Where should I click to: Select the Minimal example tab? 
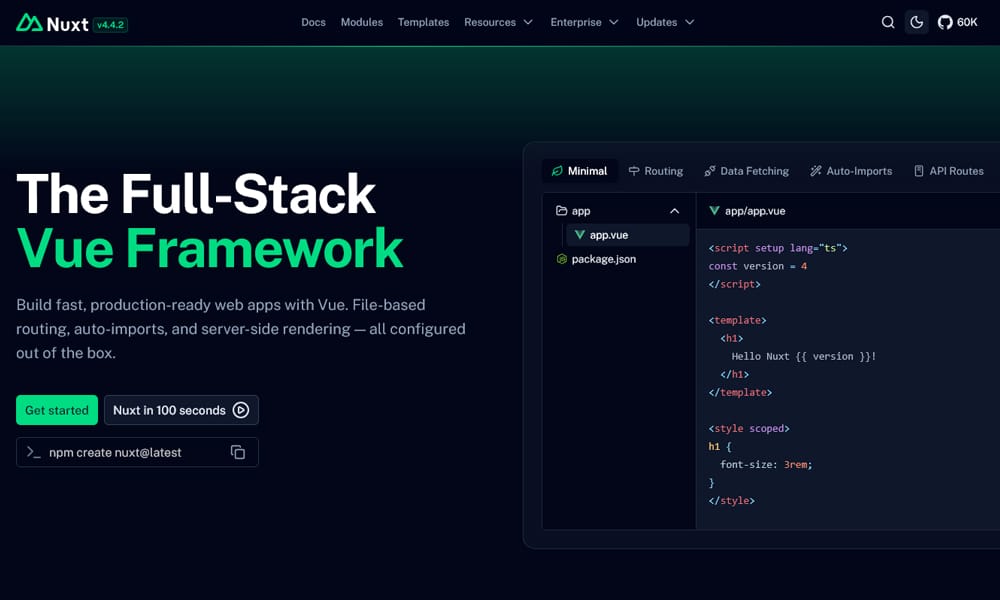point(580,171)
